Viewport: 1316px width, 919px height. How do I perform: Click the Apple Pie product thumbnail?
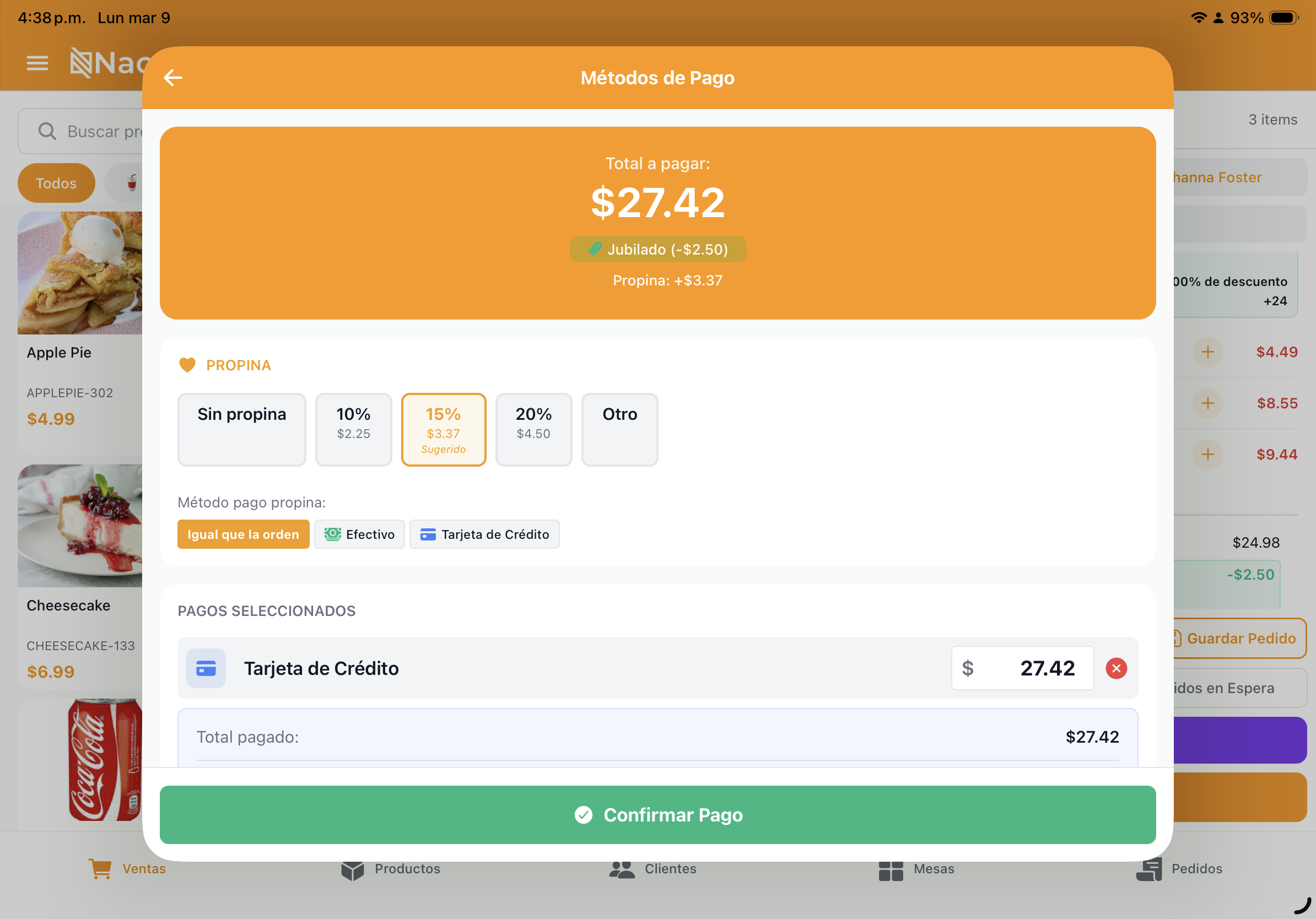click(80, 273)
